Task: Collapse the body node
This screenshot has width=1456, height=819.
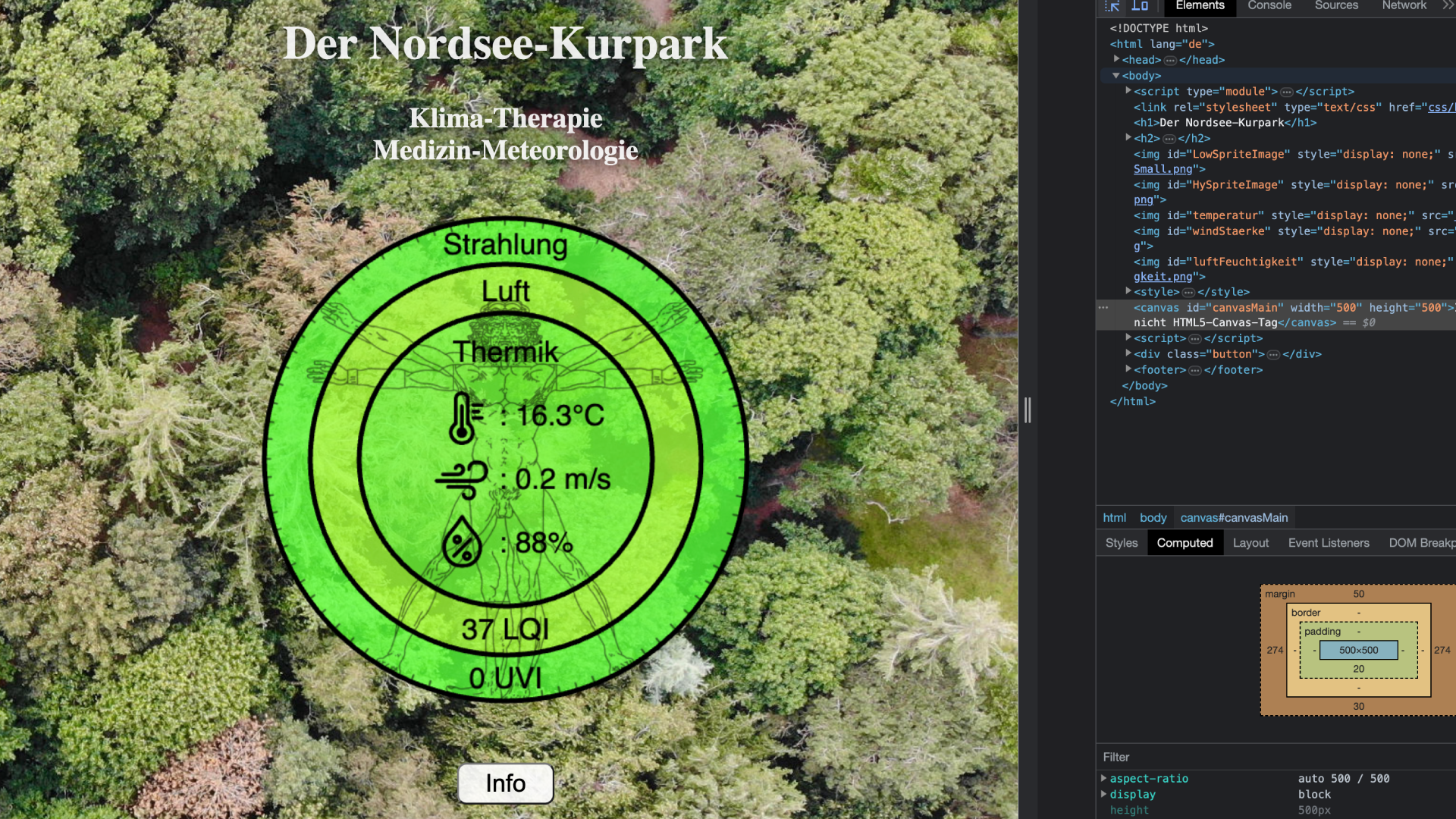Action: tap(1116, 75)
